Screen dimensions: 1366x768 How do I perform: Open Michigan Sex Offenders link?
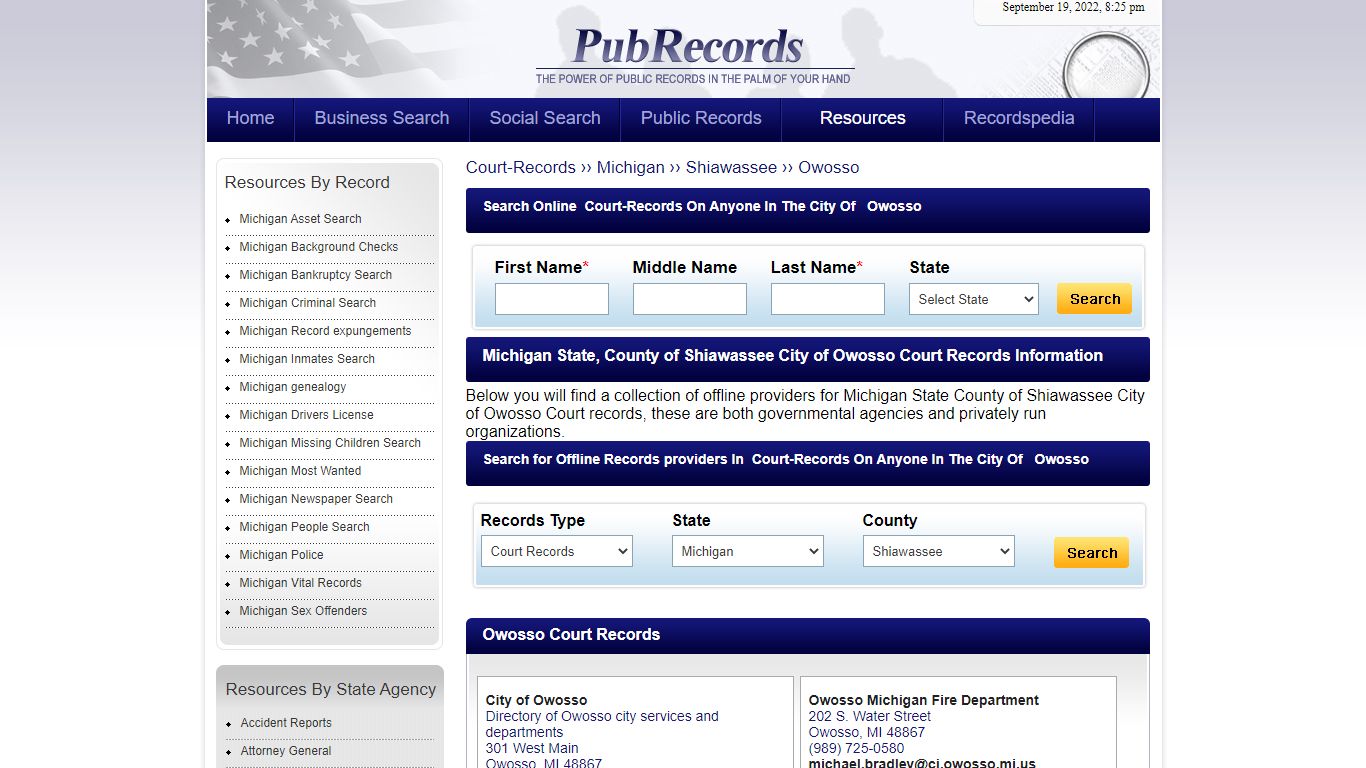tap(303, 611)
